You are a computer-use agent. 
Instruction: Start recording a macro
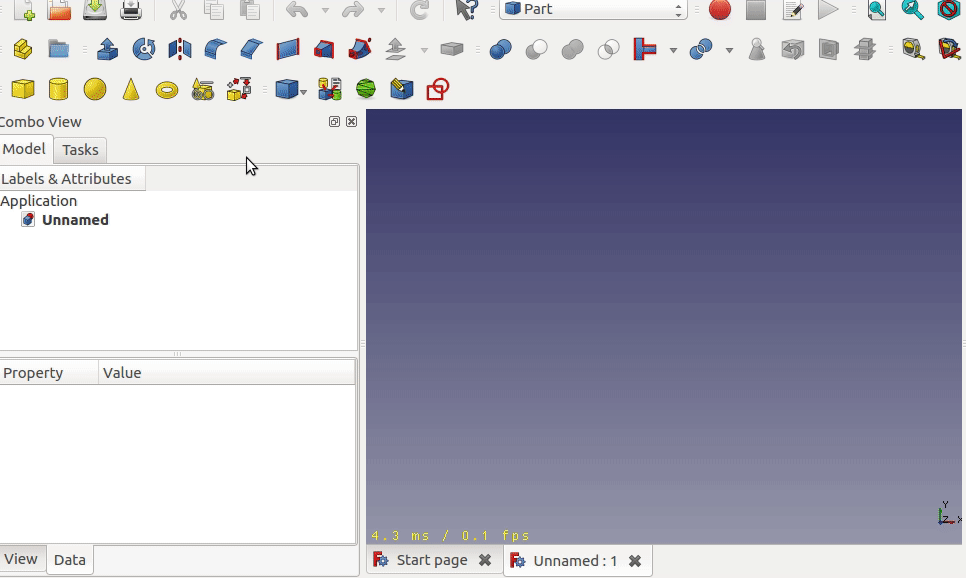tap(718, 10)
